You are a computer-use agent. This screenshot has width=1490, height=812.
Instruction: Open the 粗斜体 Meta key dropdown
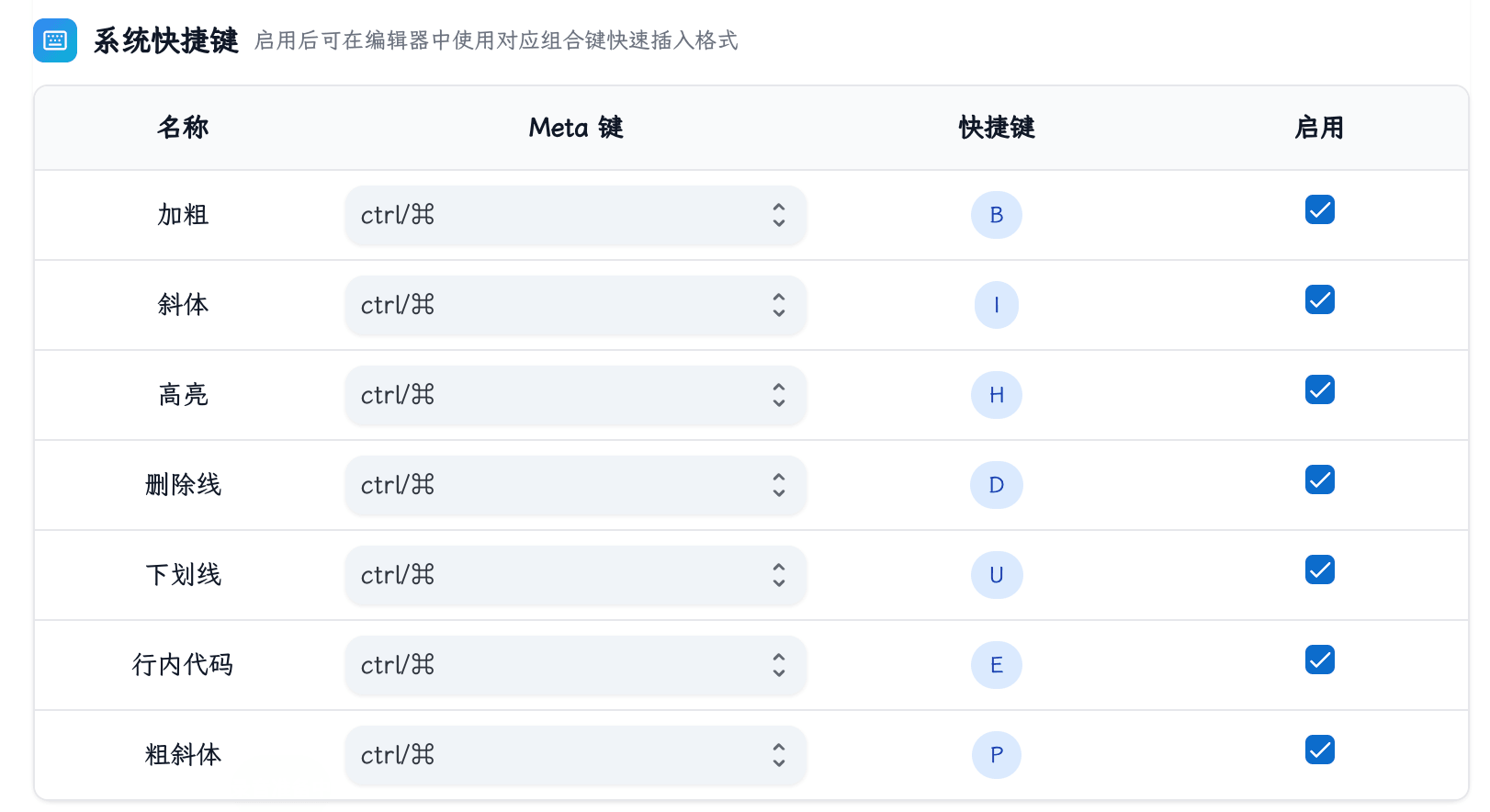[576, 755]
